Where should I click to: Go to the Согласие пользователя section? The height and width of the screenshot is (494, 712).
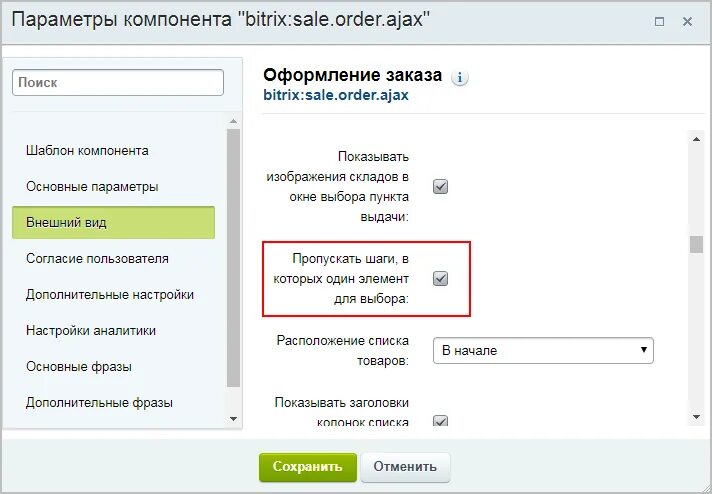[97, 258]
